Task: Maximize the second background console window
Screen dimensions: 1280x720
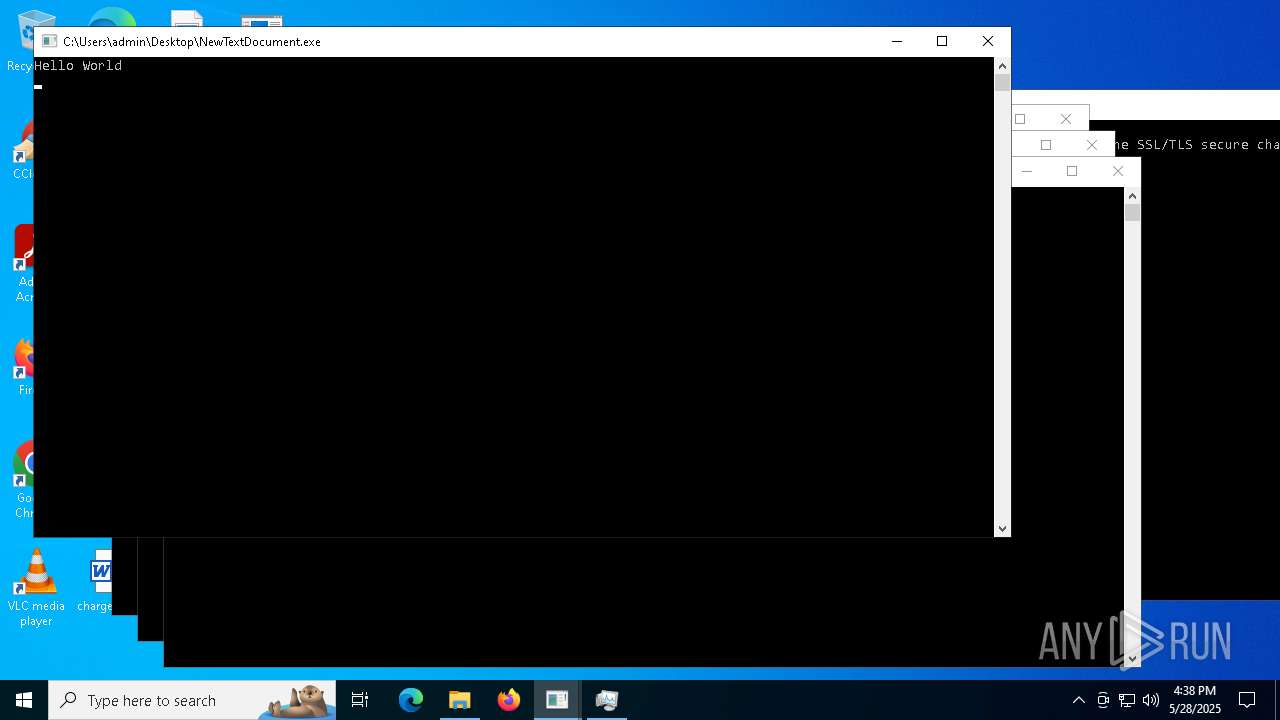Action: point(1046,145)
